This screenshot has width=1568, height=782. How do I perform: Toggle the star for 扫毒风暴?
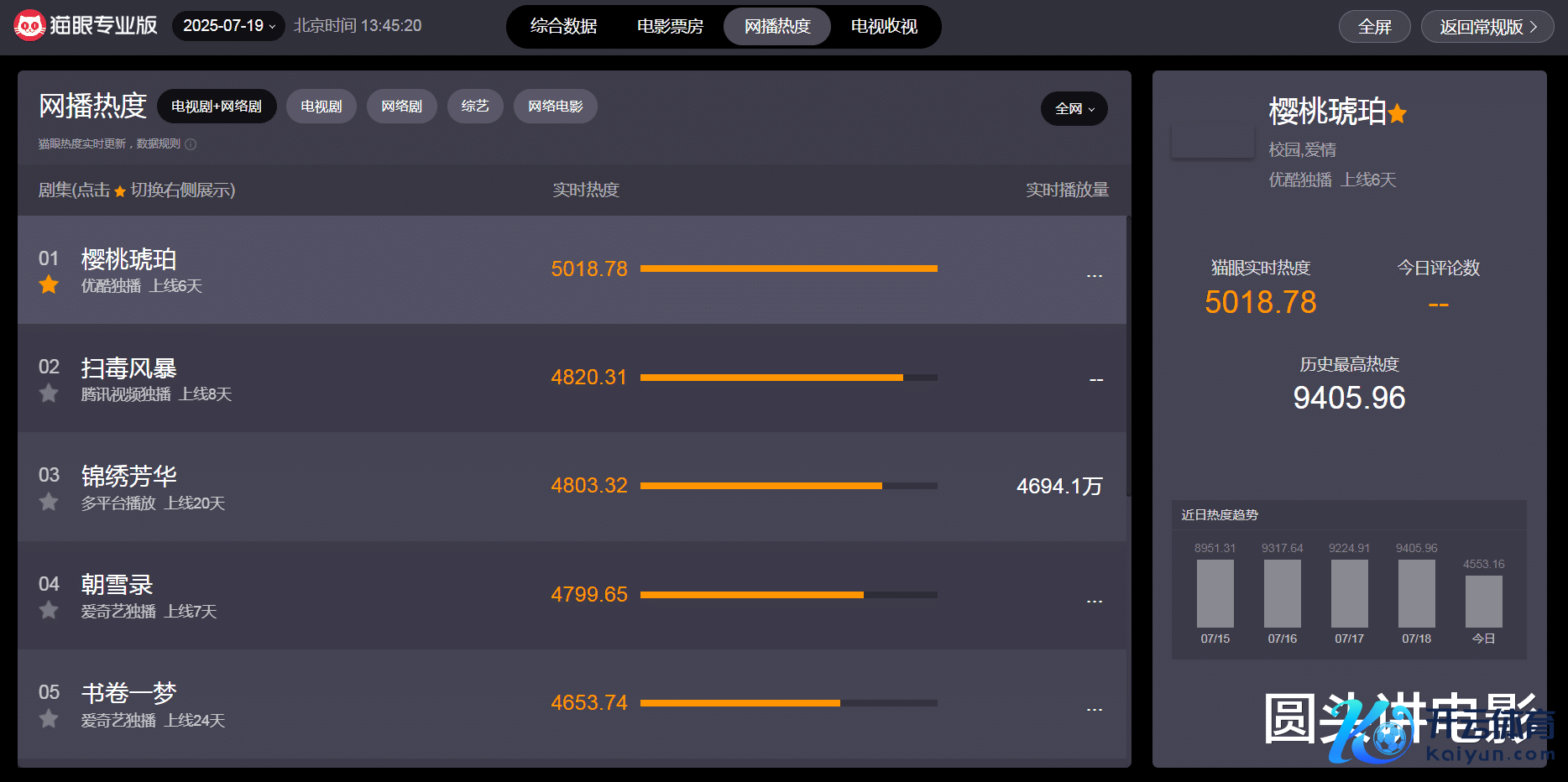click(x=49, y=394)
